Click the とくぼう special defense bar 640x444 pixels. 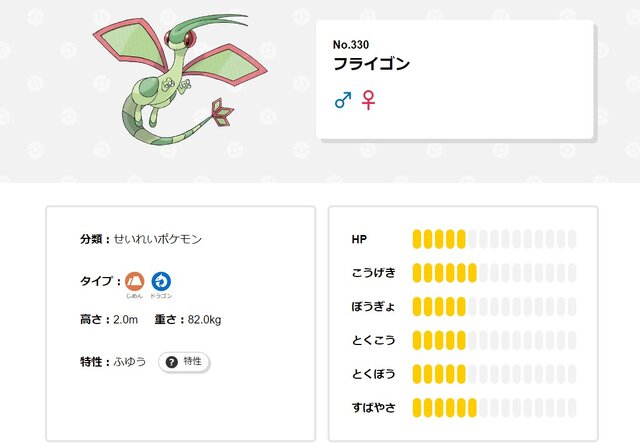494,374
